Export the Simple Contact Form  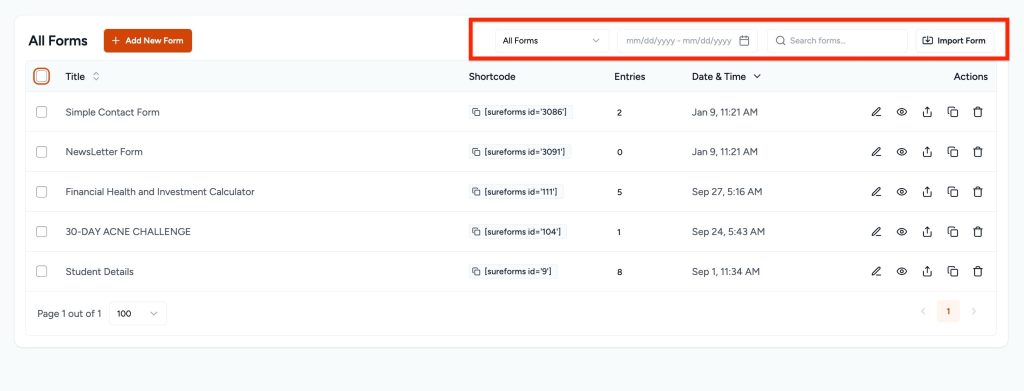click(927, 112)
